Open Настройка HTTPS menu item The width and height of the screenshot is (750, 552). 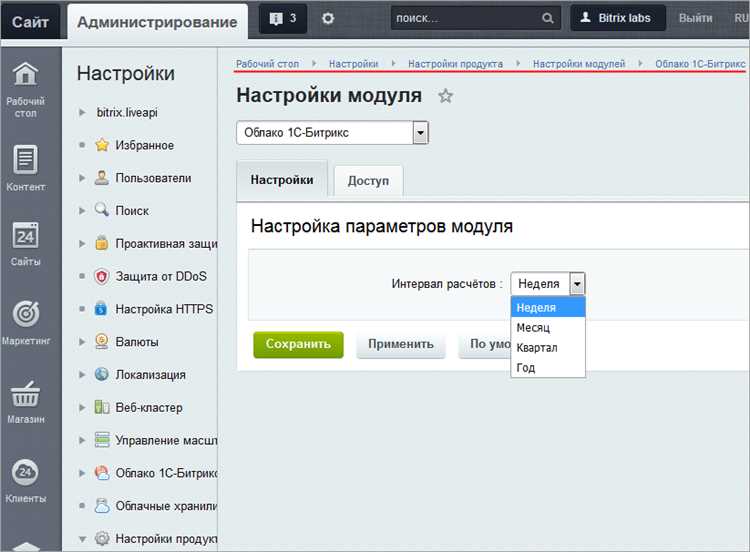(164, 309)
